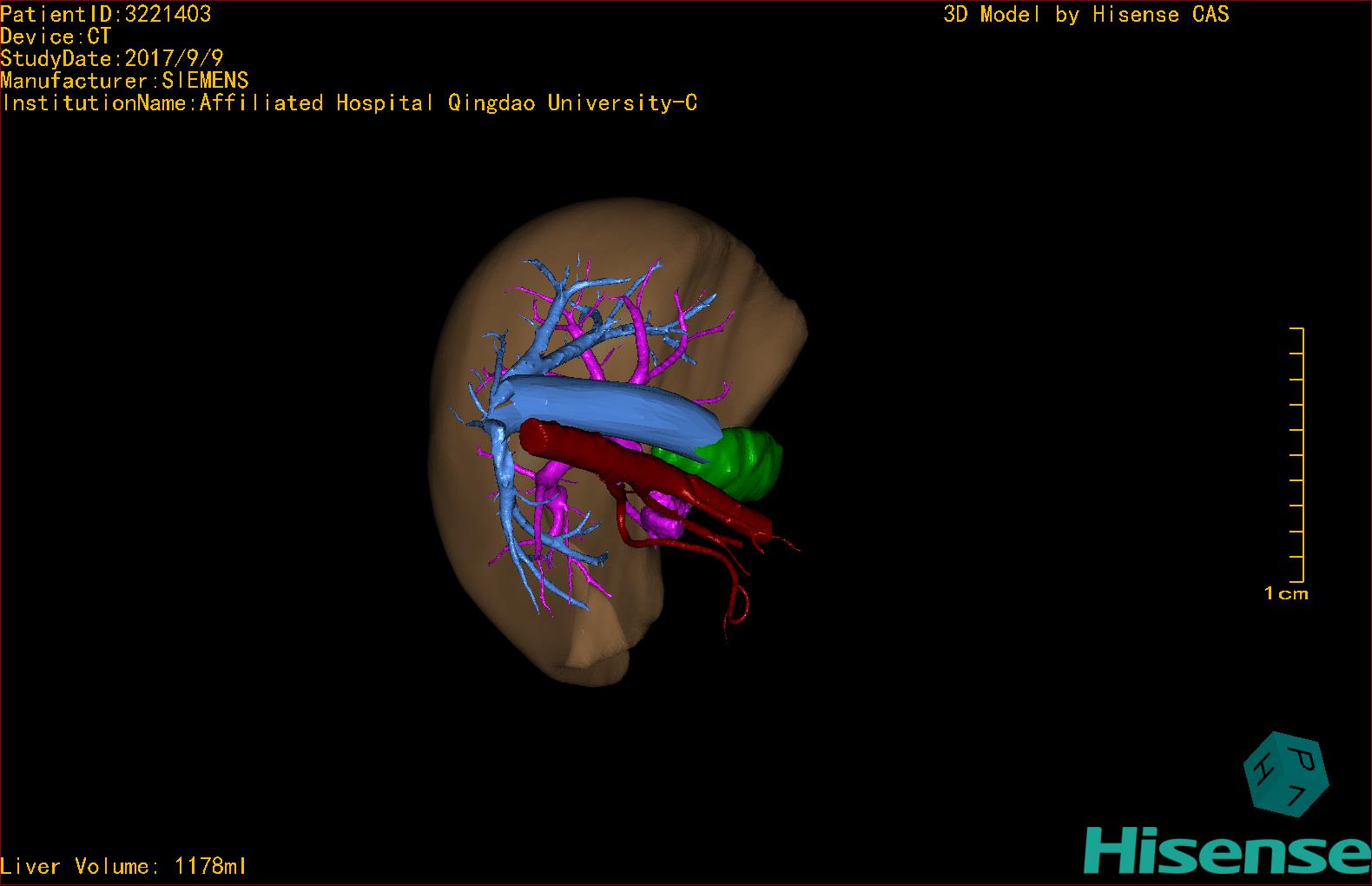
Task: Click the Device:CT label
Action: point(56,36)
